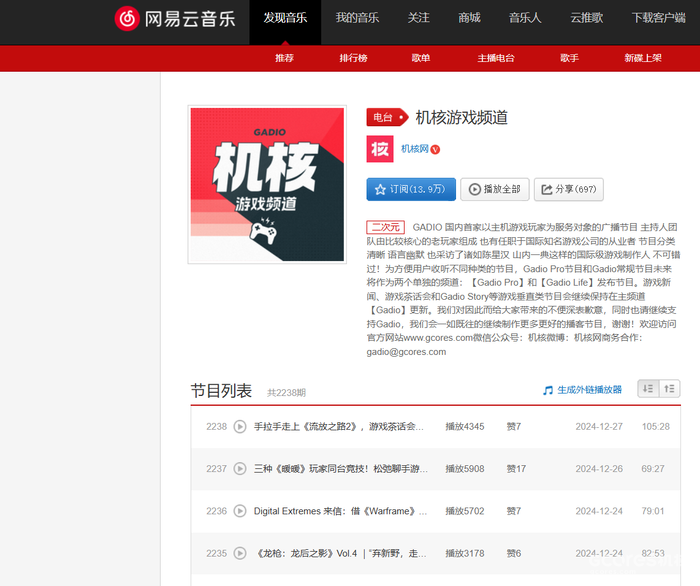Image resolution: width=700 pixels, height=586 pixels.
Task: Play episode 2235 with its play icon
Action: point(240,553)
